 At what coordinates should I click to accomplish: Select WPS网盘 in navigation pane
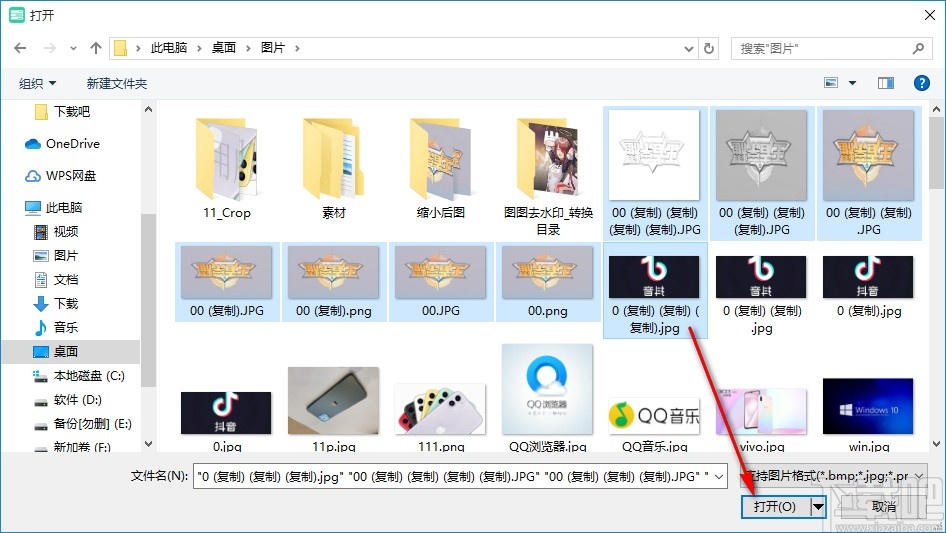pyautogui.click(x=60, y=176)
